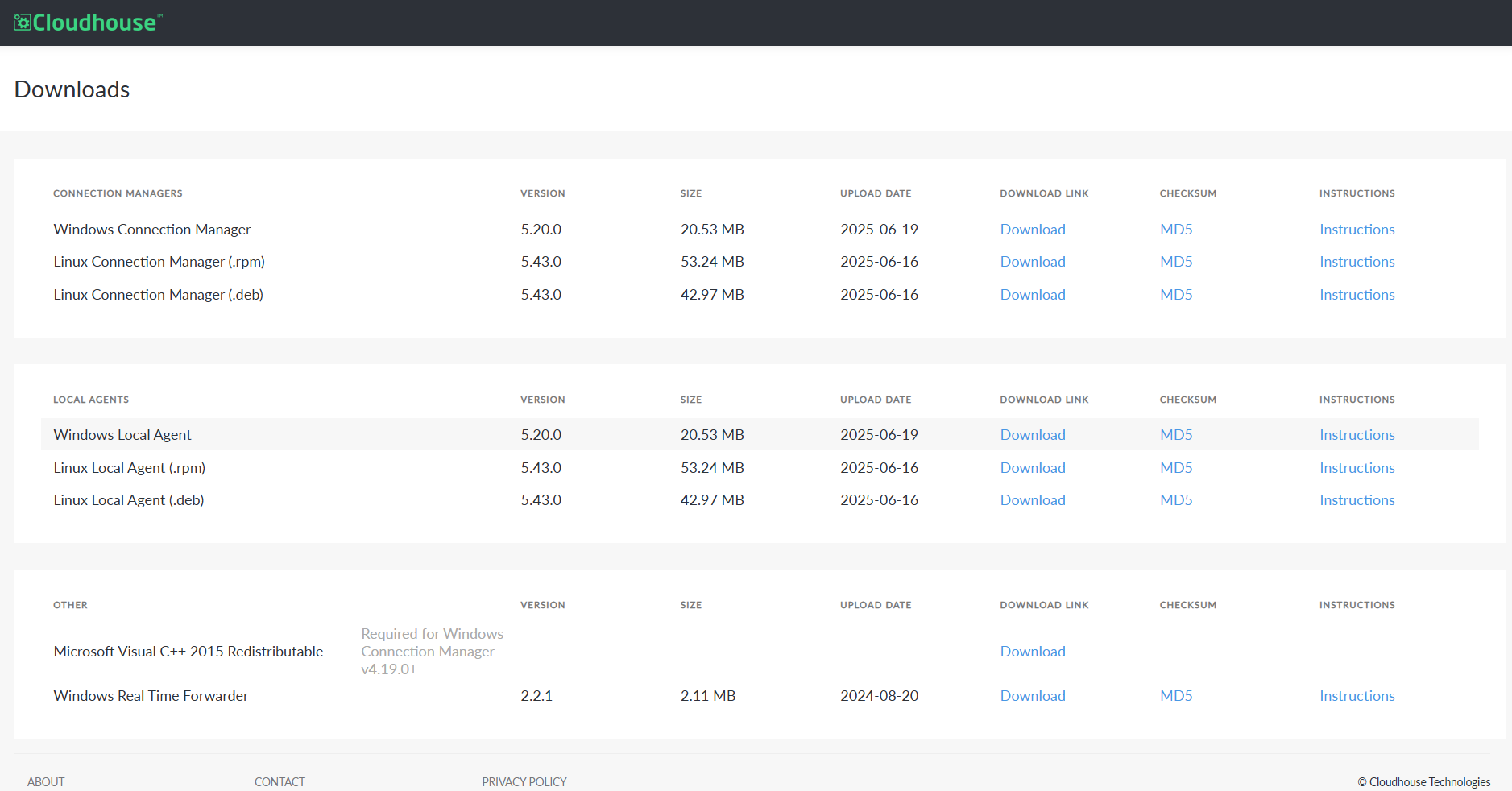Download Linux Connection Manager (.rpm)
1512x791 pixels.
coord(1033,262)
